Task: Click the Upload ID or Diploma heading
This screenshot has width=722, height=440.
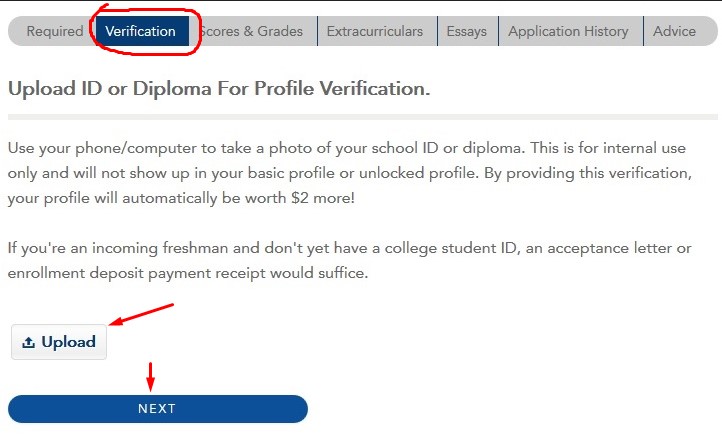Action: 219,89
